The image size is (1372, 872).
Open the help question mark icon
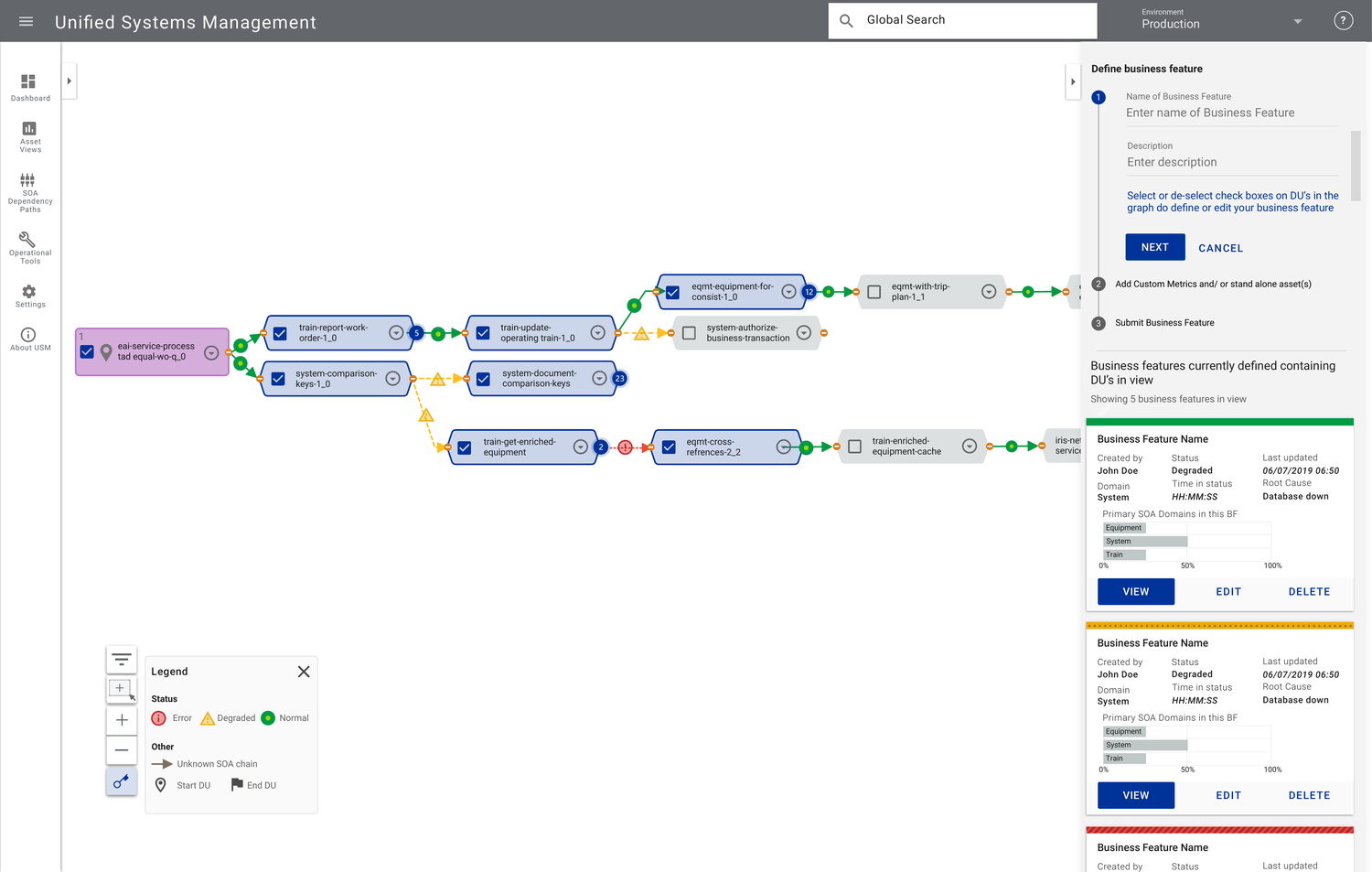1343,20
